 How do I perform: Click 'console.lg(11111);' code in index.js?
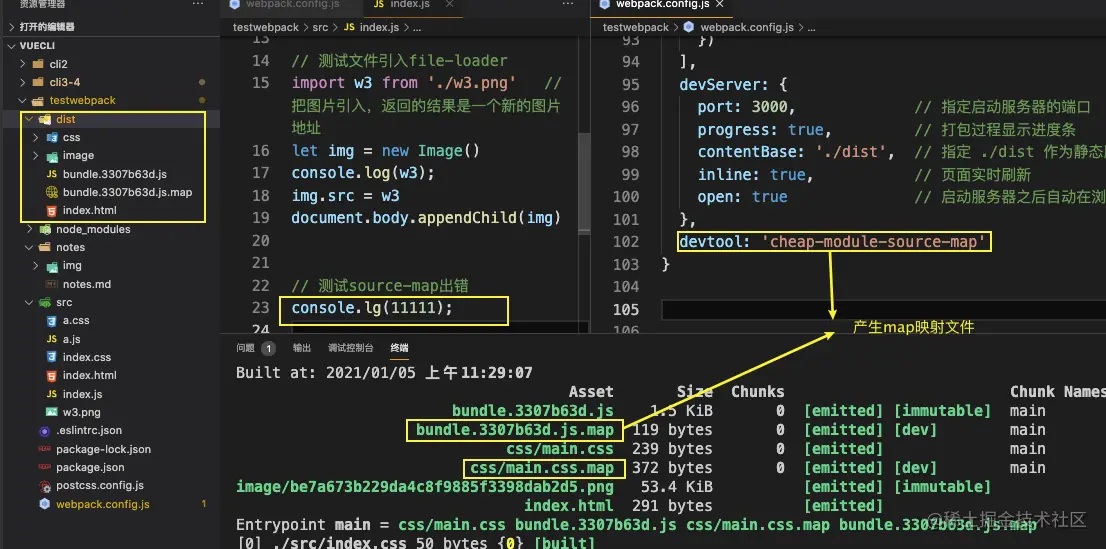[372, 308]
